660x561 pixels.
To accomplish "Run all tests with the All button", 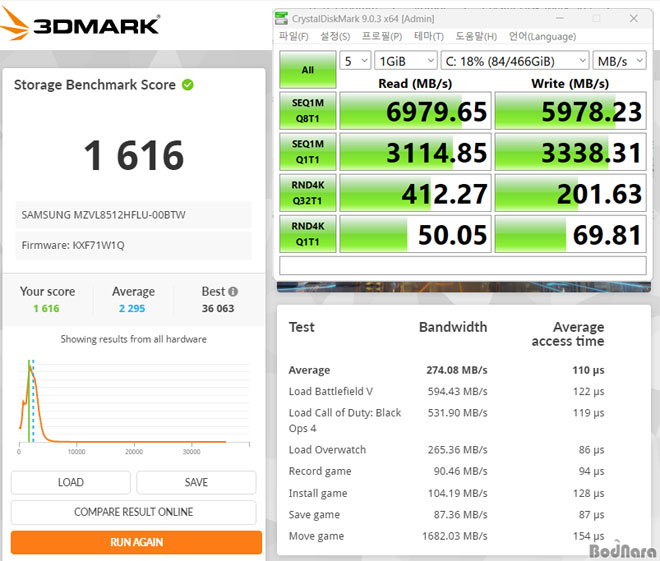I will 308,70.
